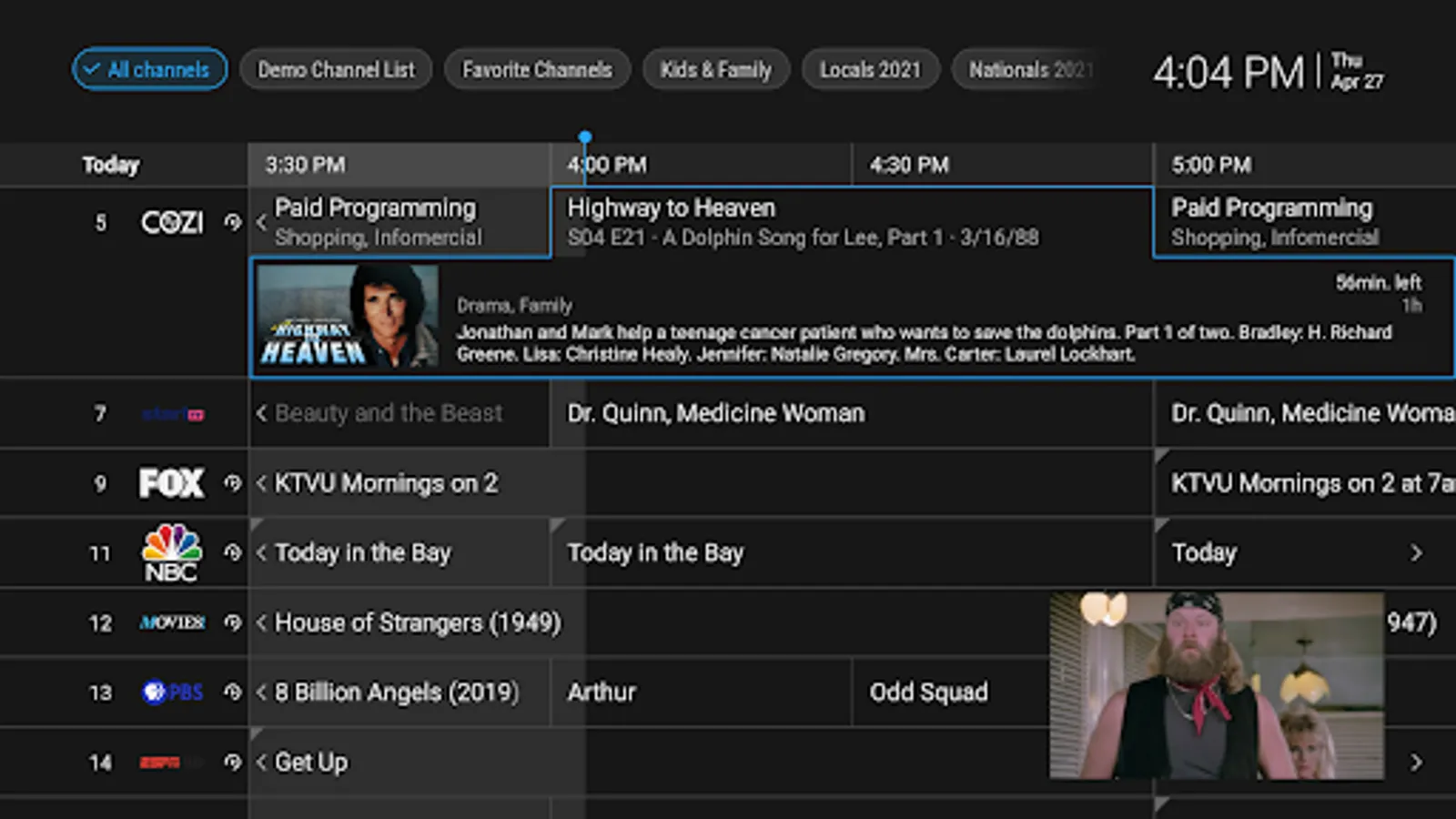The height and width of the screenshot is (819, 1456).
Task: Click the "56min. left" remaining time text
Action: tap(1379, 282)
